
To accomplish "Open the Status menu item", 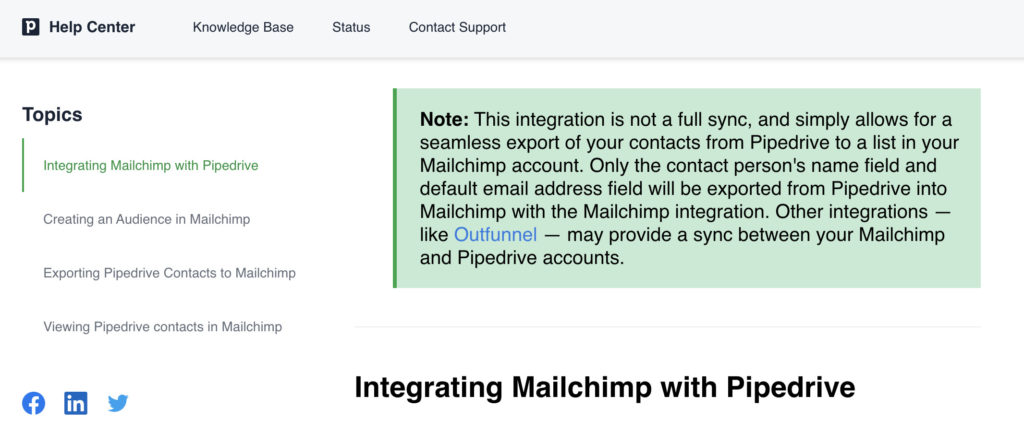I will click(x=351, y=27).
